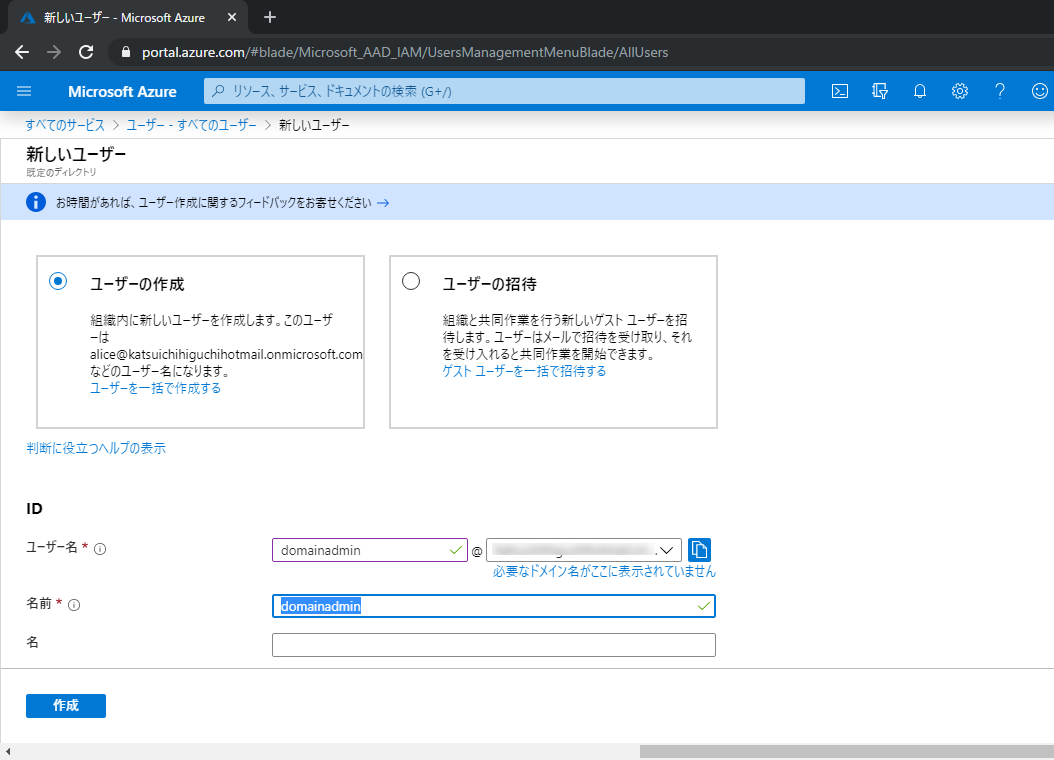1054x760 pixels.
Task: Click the 新しいユーザー breadcrumb text
Action: 314,125
